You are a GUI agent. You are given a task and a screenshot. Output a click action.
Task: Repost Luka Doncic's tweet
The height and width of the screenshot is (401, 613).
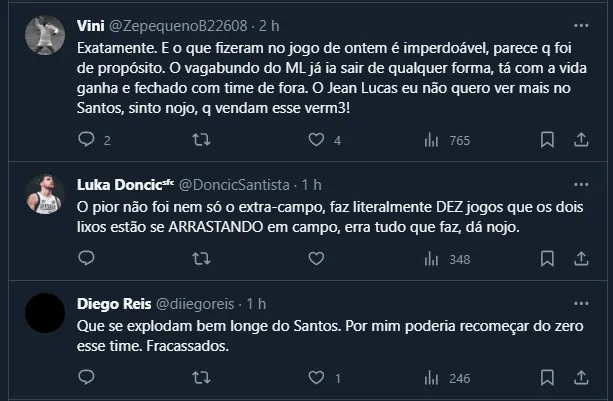tap(200, 260)
